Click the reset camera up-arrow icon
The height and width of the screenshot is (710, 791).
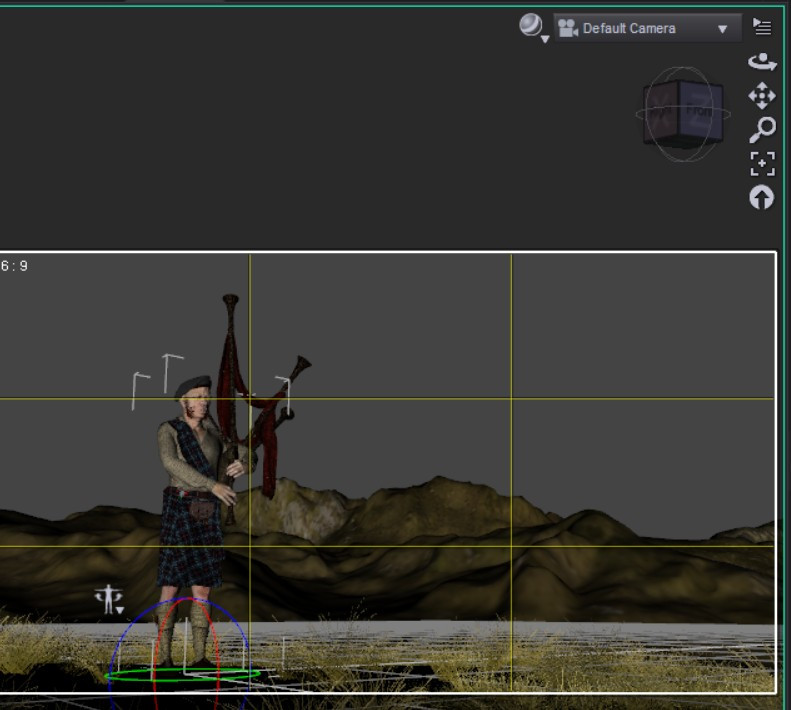tap(761, 197)
